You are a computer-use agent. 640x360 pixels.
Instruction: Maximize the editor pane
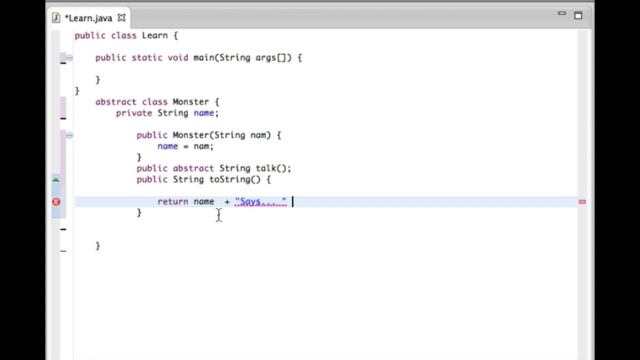point(578,16)
